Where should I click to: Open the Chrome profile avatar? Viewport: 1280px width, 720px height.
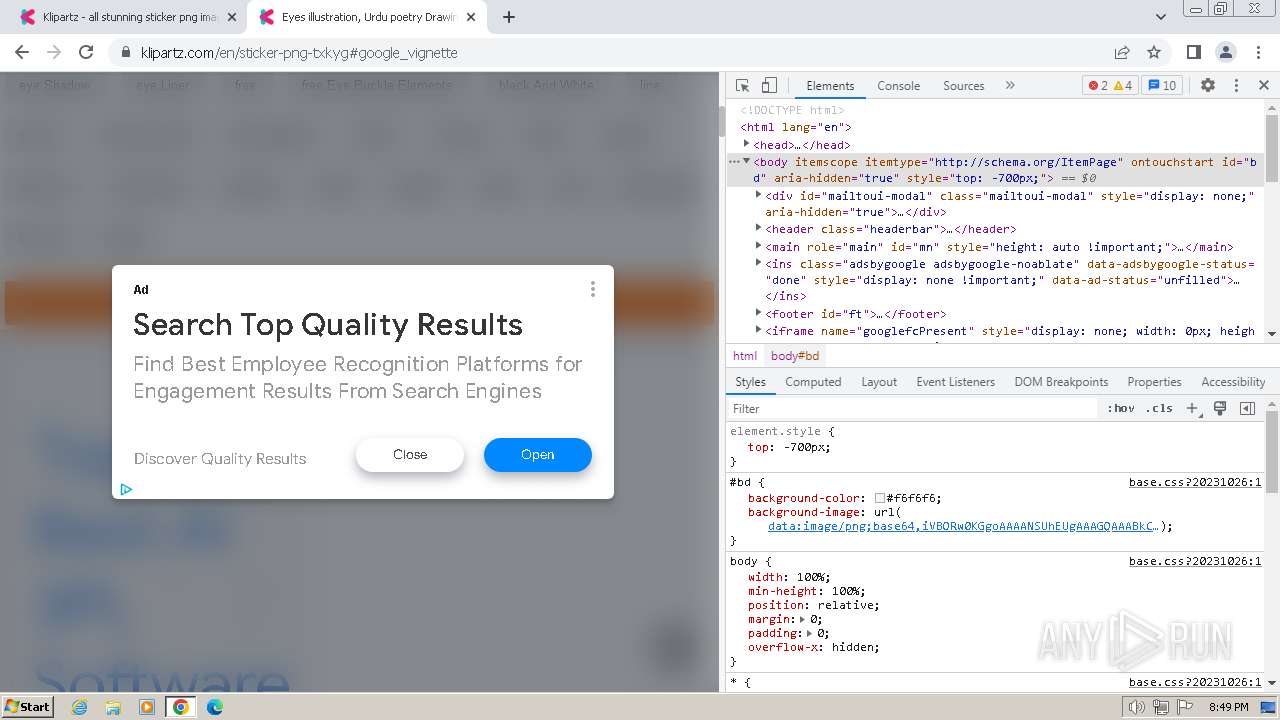tap(1226, 52)
